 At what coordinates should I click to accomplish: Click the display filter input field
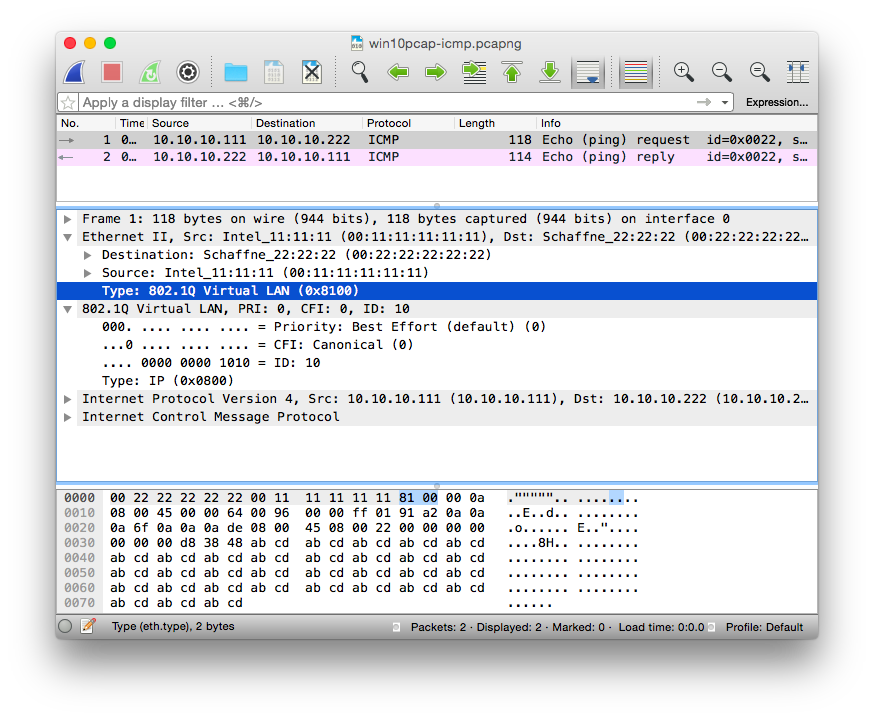click(387, 103)
